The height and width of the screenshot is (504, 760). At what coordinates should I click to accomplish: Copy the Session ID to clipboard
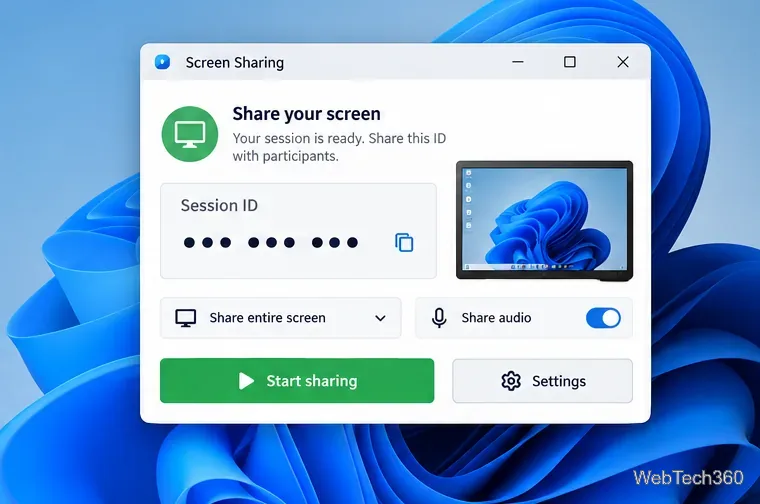point(404,242)
